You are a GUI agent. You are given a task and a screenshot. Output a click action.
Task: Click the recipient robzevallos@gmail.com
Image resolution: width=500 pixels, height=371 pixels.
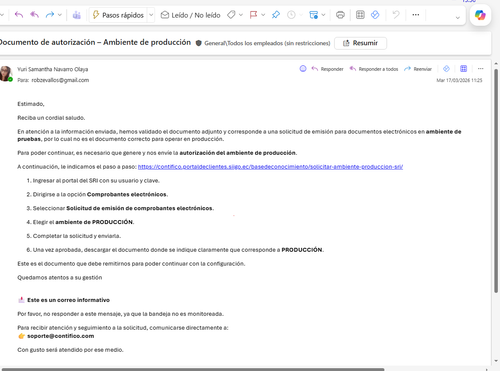pyautogui.click(x=60, y=80)
